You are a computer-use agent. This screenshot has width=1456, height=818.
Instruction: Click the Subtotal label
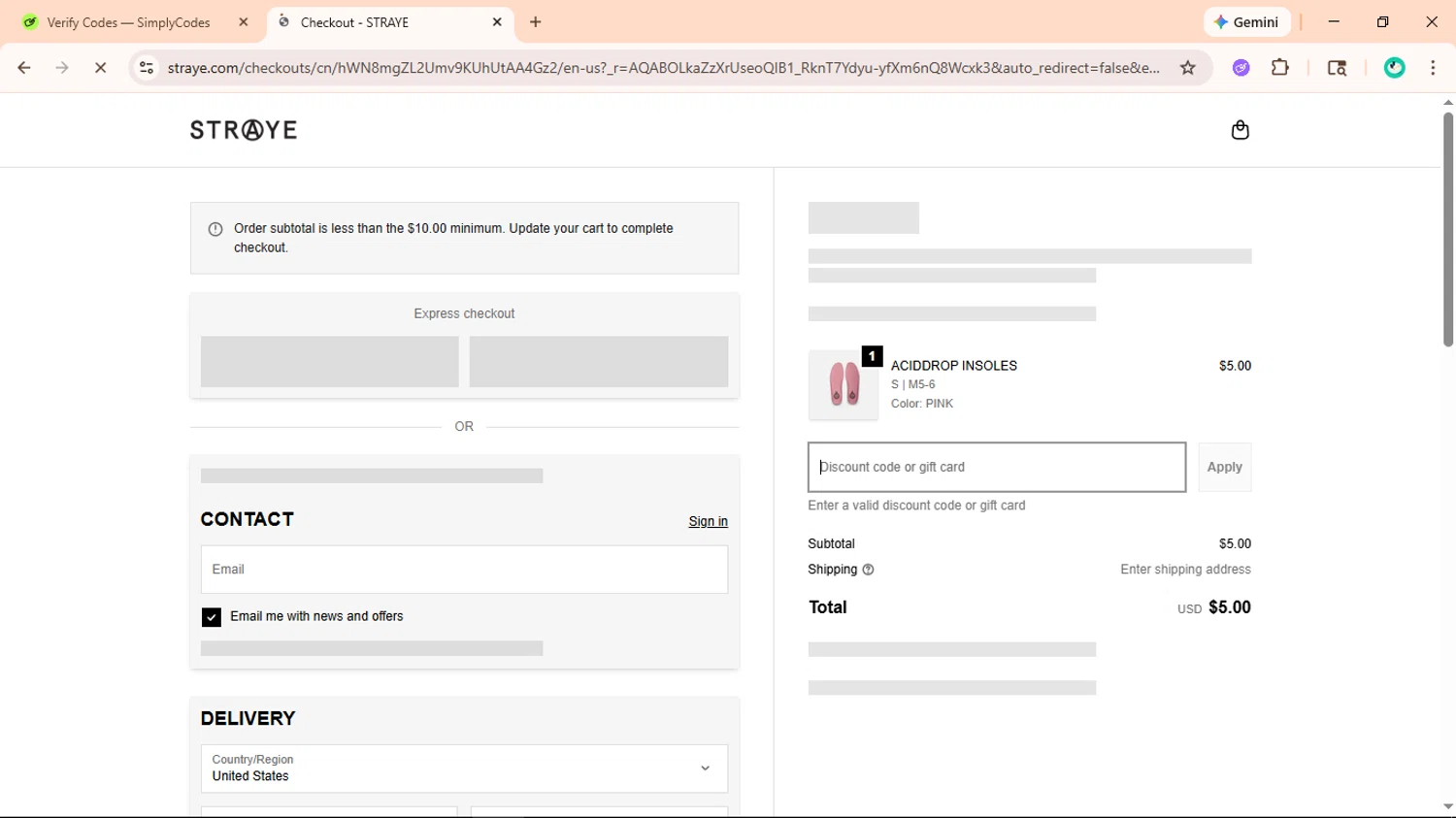[x=831, y=544]
